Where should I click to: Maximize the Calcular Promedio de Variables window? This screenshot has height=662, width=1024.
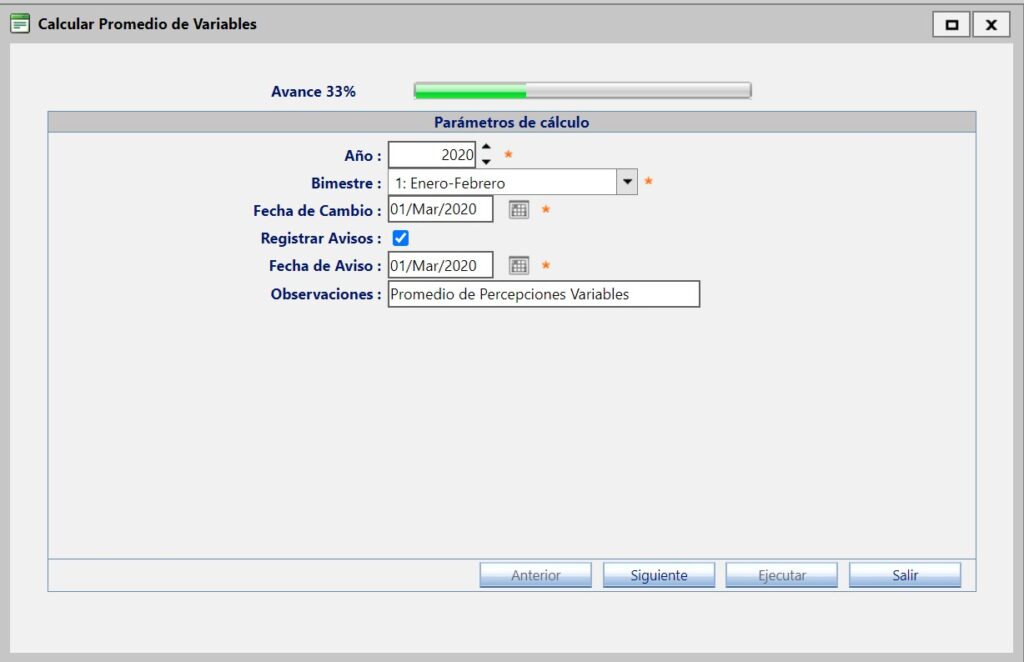click(951, 25)
